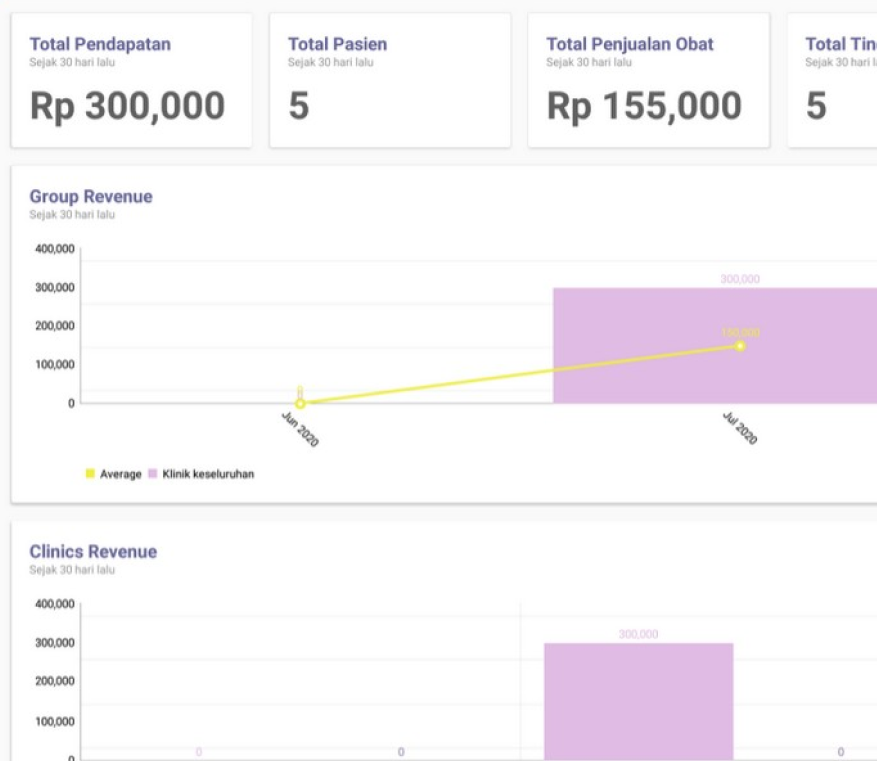Click the Jun 2020 x-axis label

[x=300, y=429]
